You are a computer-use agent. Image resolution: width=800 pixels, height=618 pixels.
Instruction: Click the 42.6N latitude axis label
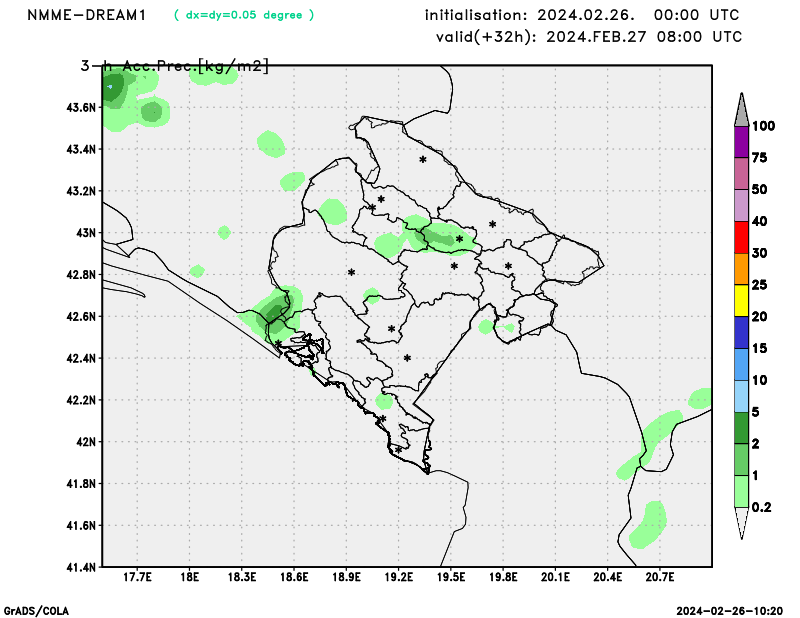[81, 317]
